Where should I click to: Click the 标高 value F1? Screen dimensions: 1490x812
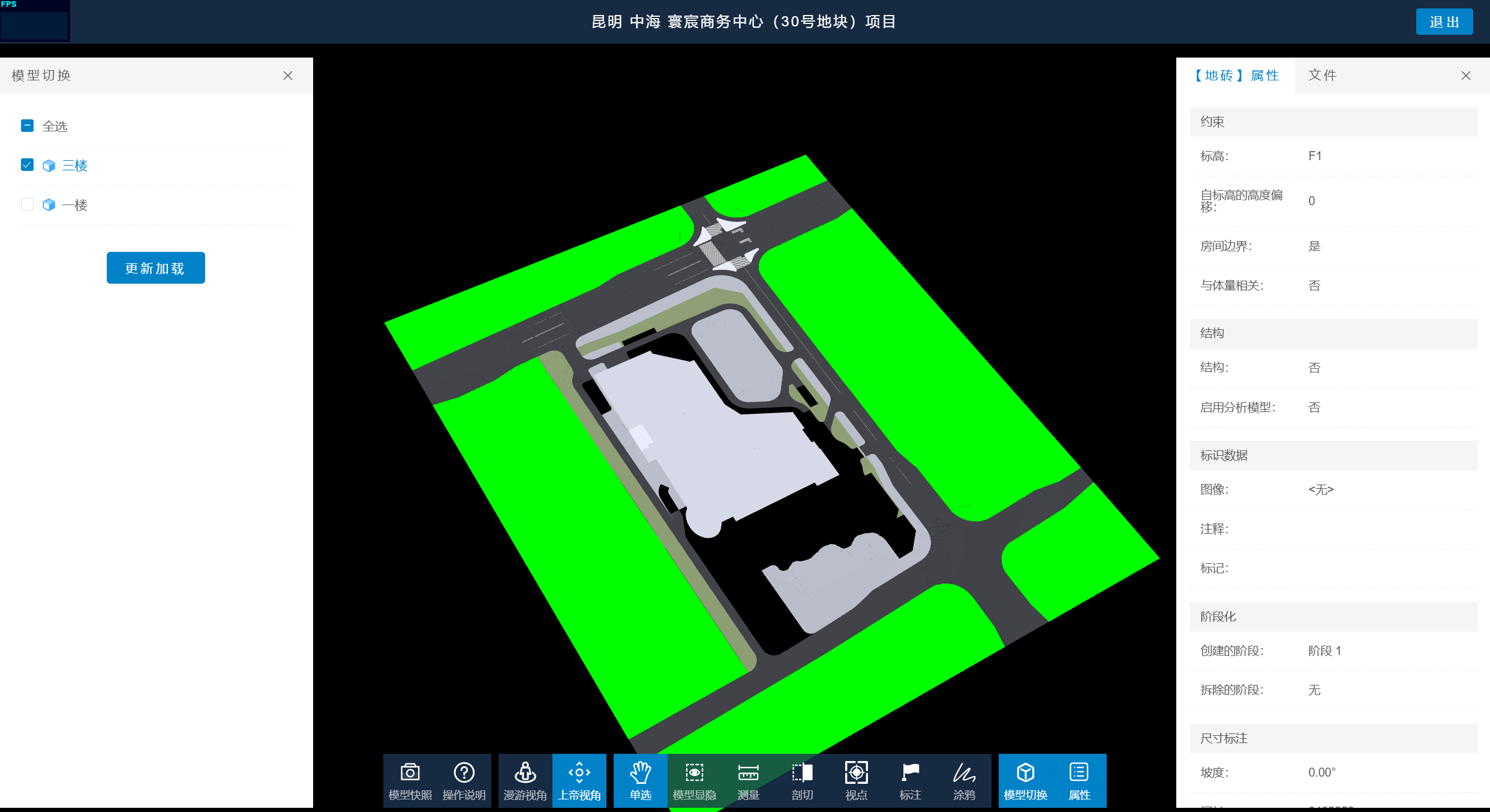pos(1315,156)
